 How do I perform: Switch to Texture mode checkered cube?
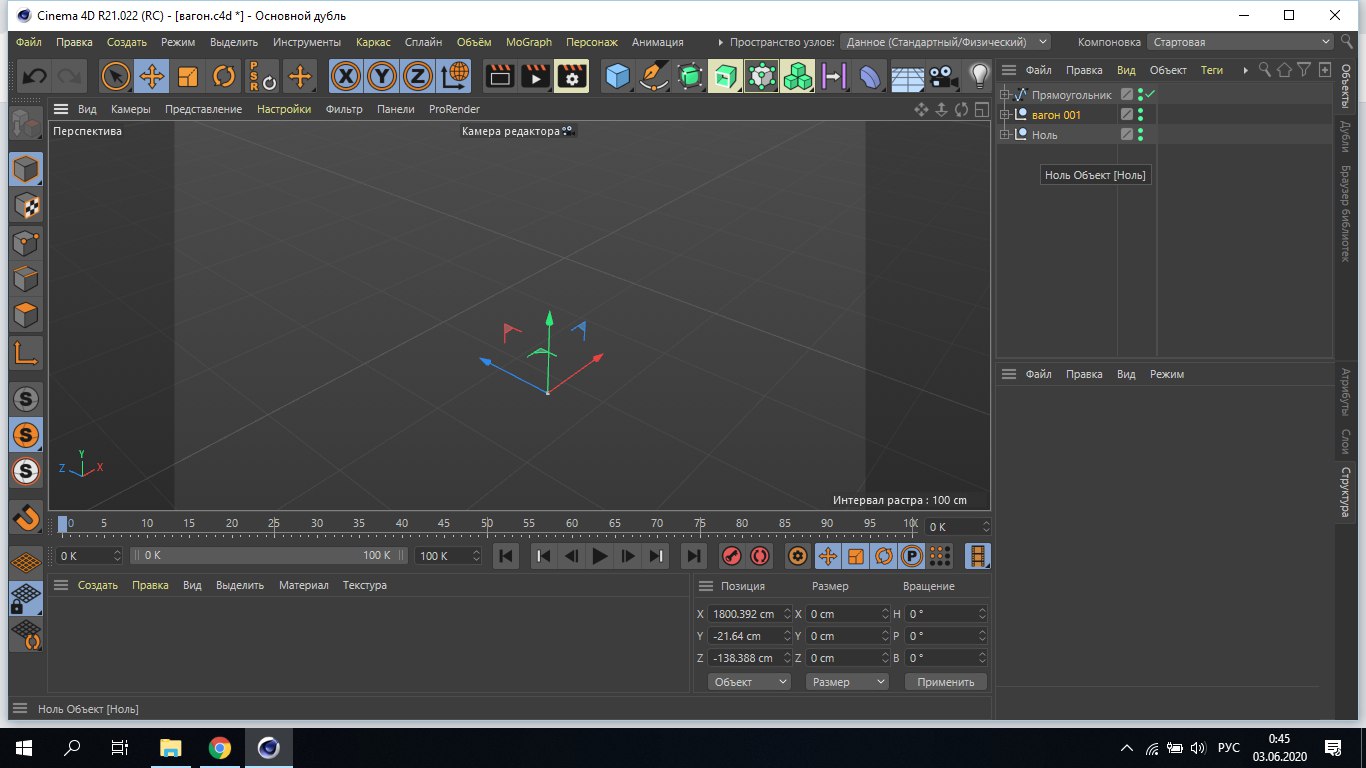(x=26, y=206)
